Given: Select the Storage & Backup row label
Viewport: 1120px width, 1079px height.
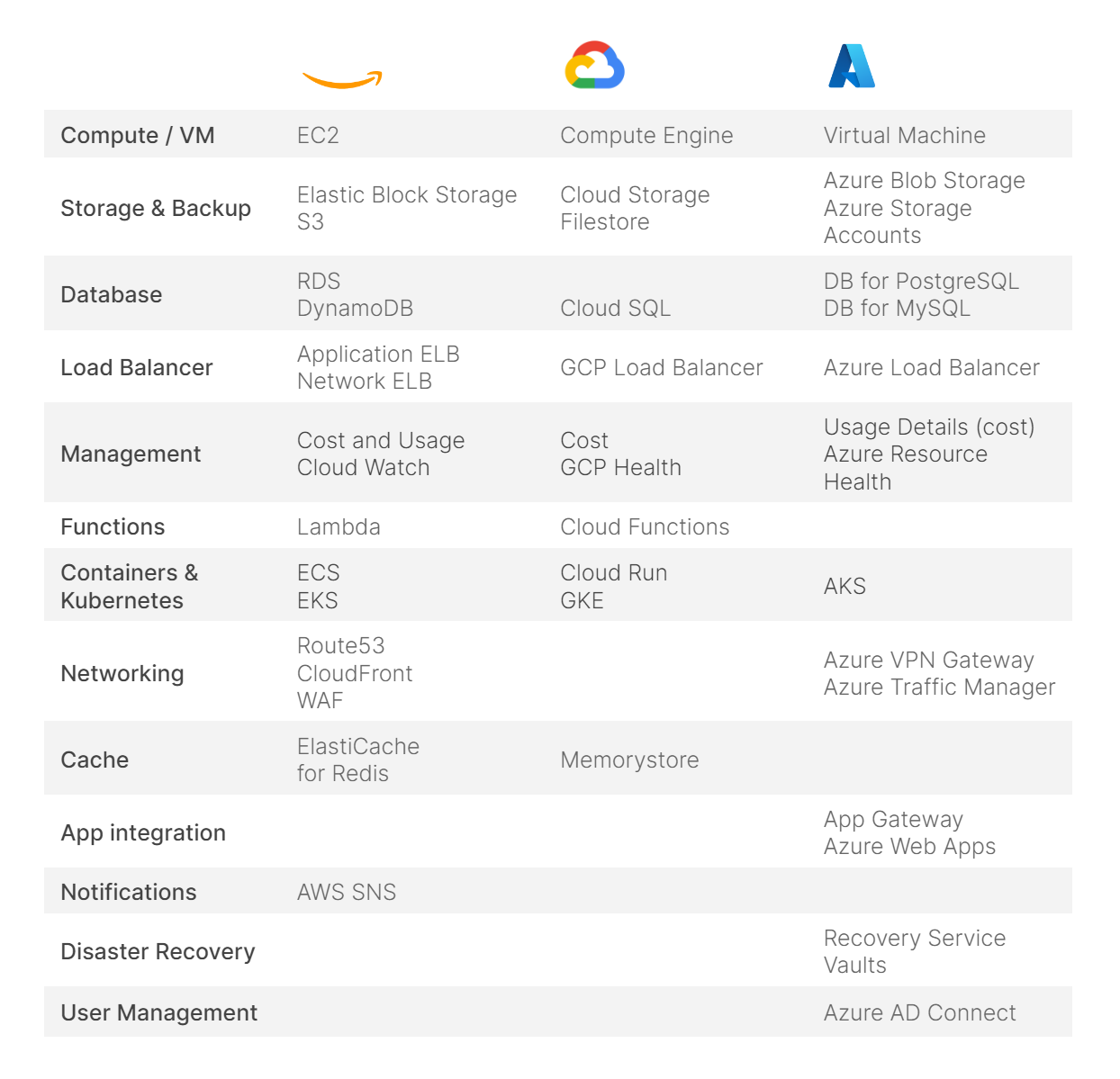Looking at the screenshot, I should tap(156, 208).
